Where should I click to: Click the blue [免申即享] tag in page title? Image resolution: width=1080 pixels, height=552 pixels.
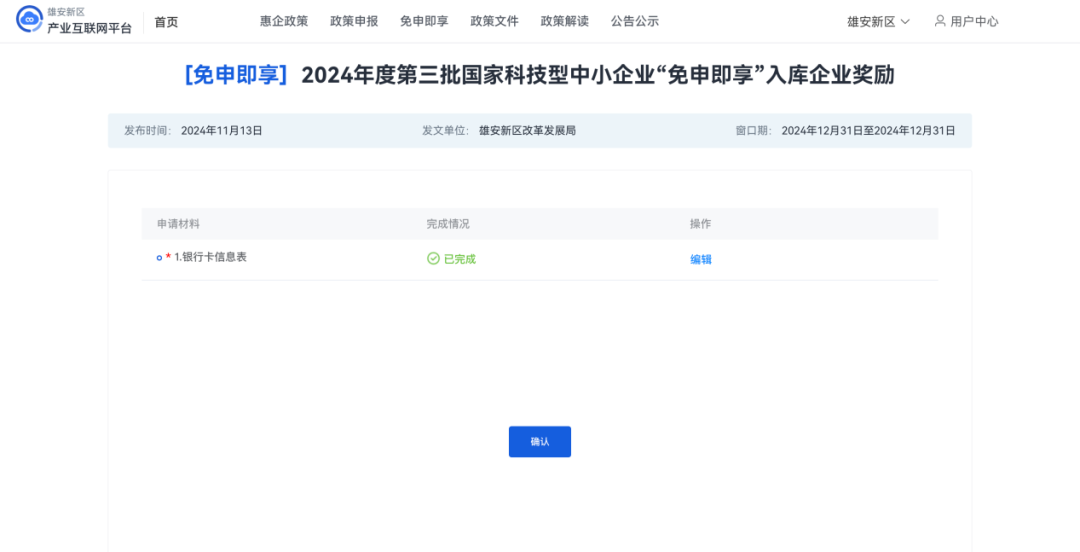[236, 75]
